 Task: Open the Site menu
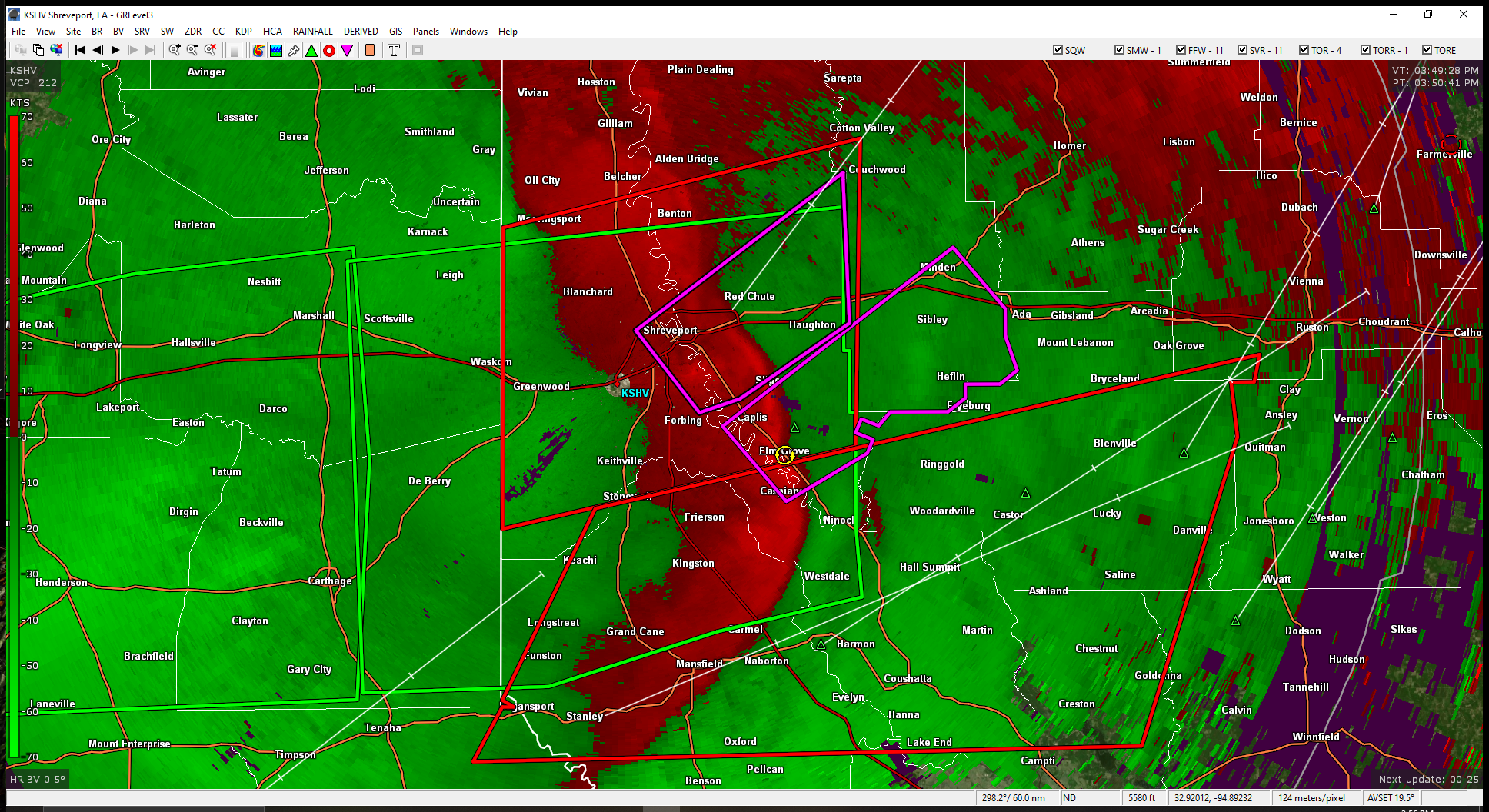click(x=73, y=32)
